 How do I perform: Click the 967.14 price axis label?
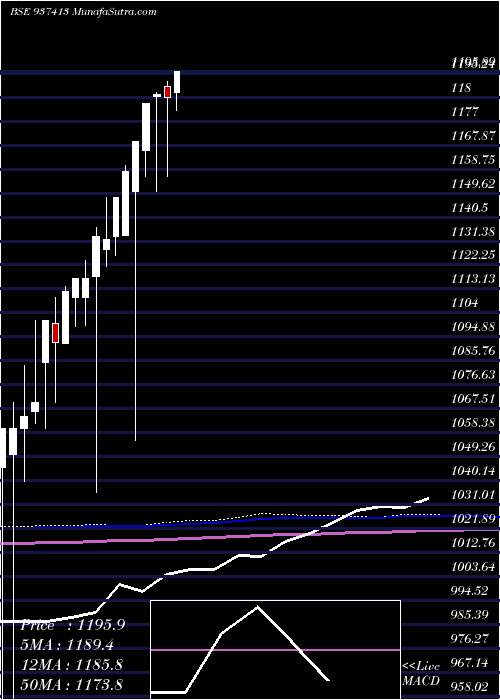470,663
